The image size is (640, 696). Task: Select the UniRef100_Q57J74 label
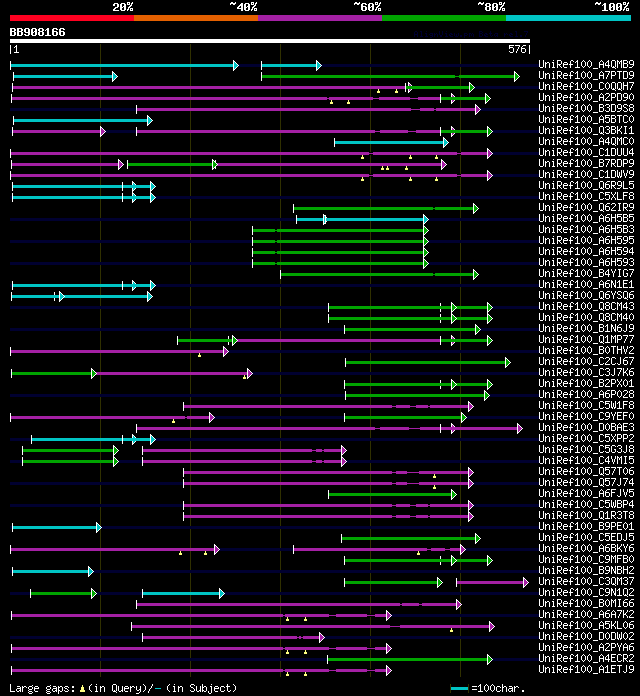tap(586, 482)
